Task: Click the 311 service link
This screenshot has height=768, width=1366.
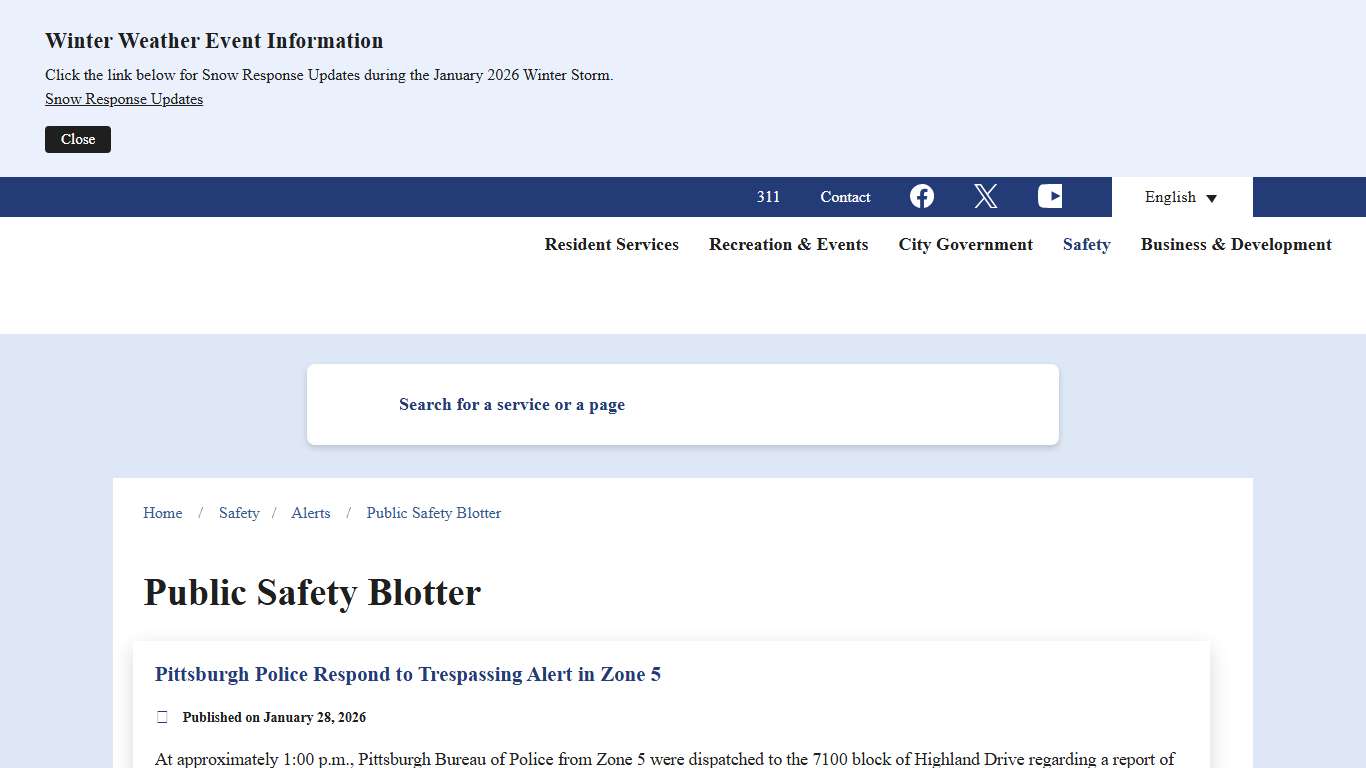Action: [x=768, y=197]
